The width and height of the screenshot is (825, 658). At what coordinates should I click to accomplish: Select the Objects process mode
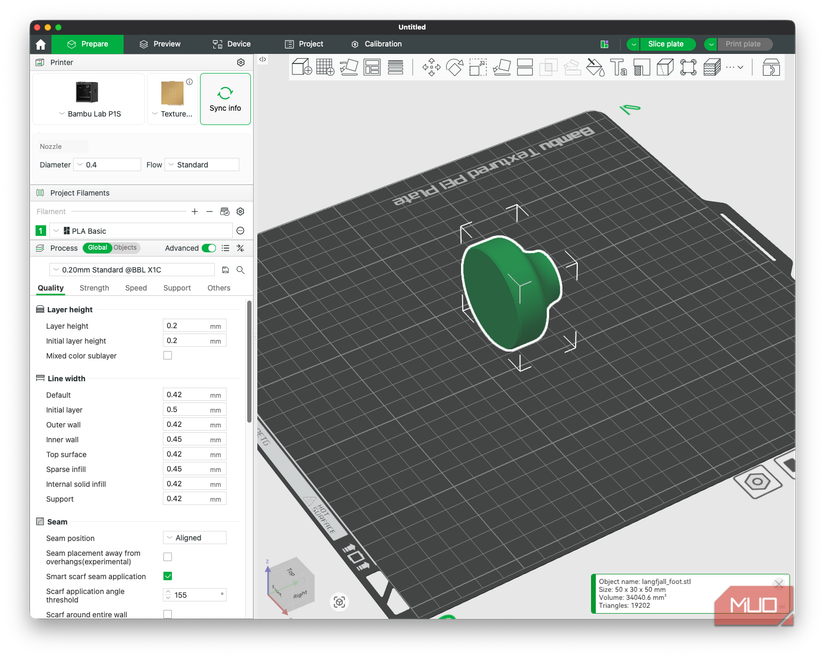[x=125, y=248]
